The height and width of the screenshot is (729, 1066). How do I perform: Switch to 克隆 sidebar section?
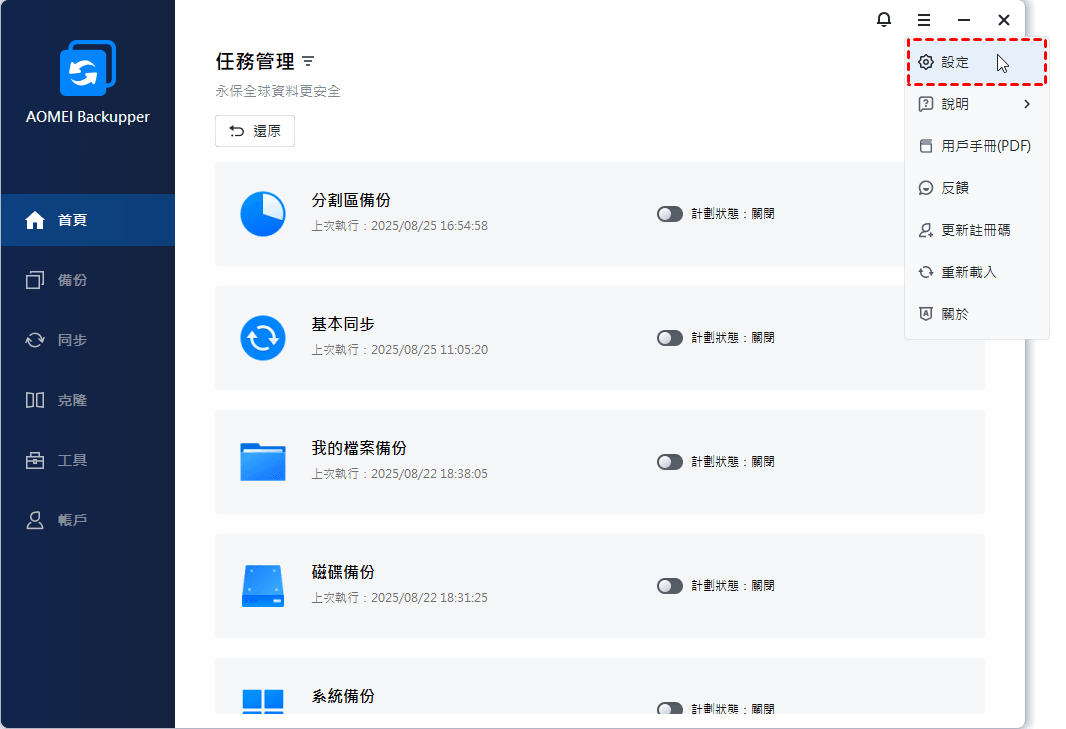pos(88,400)
